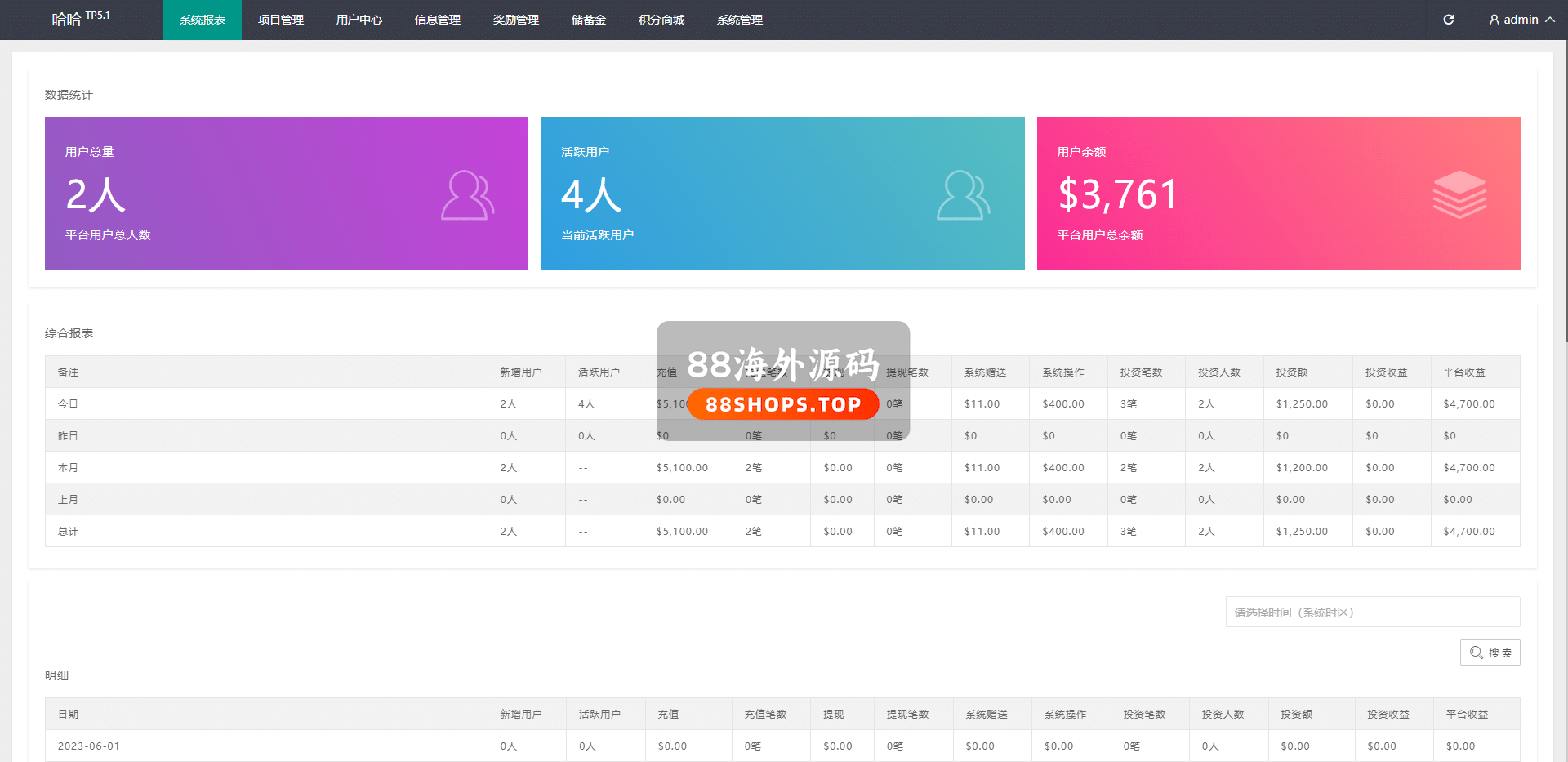Click the layers icon in 用户余额 card

pos(1459,194)
